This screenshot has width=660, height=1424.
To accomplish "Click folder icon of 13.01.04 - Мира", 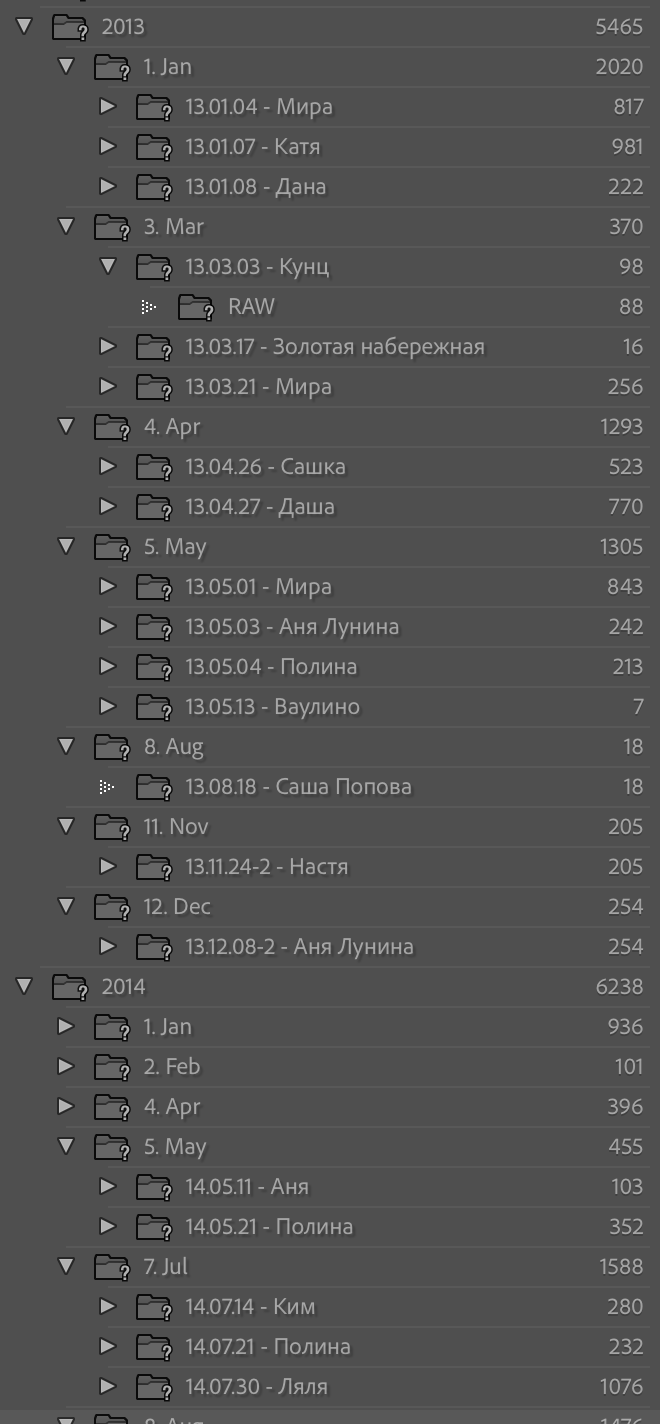I will 154,108.
